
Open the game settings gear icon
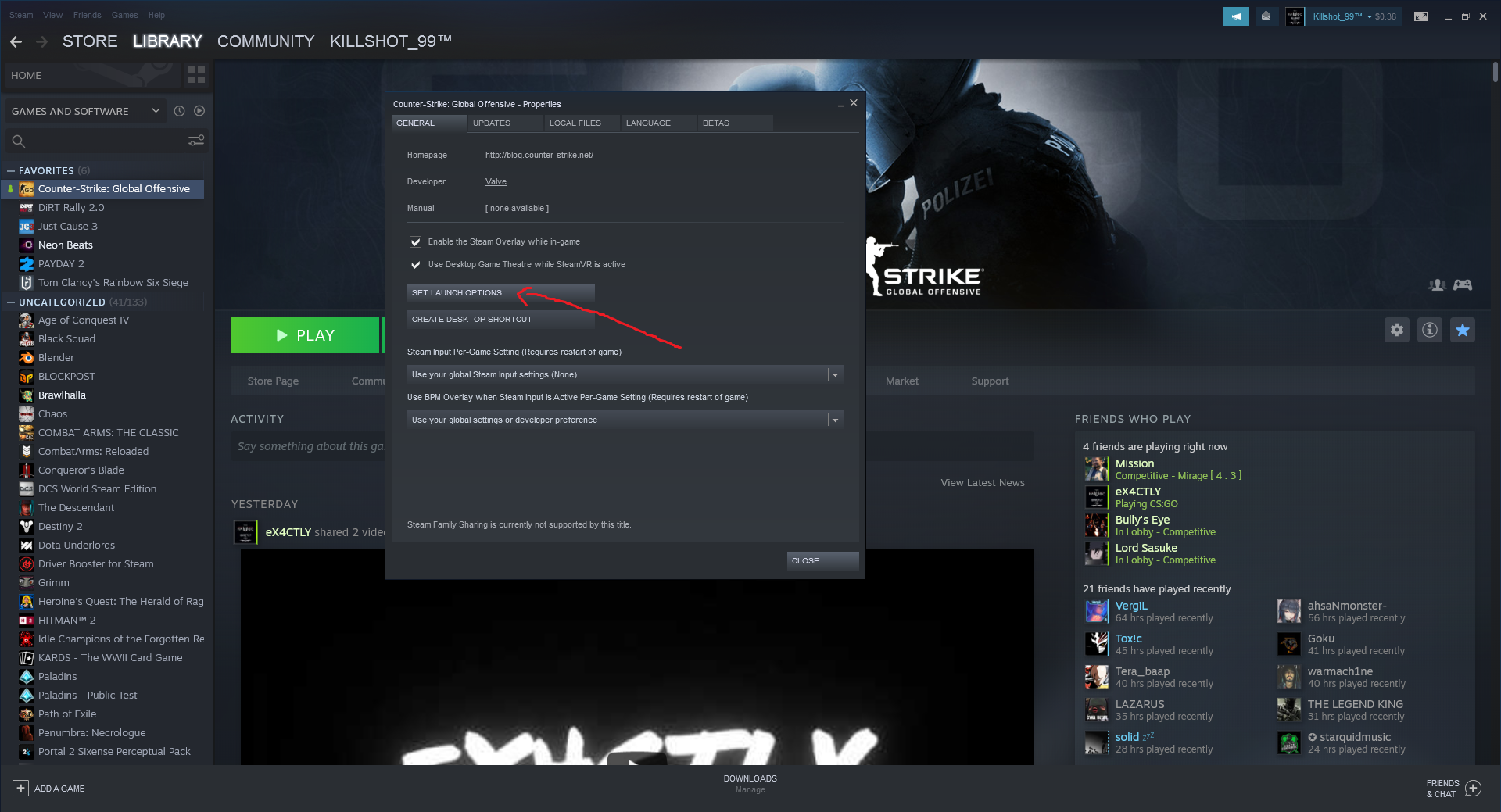pos(1397,330)
